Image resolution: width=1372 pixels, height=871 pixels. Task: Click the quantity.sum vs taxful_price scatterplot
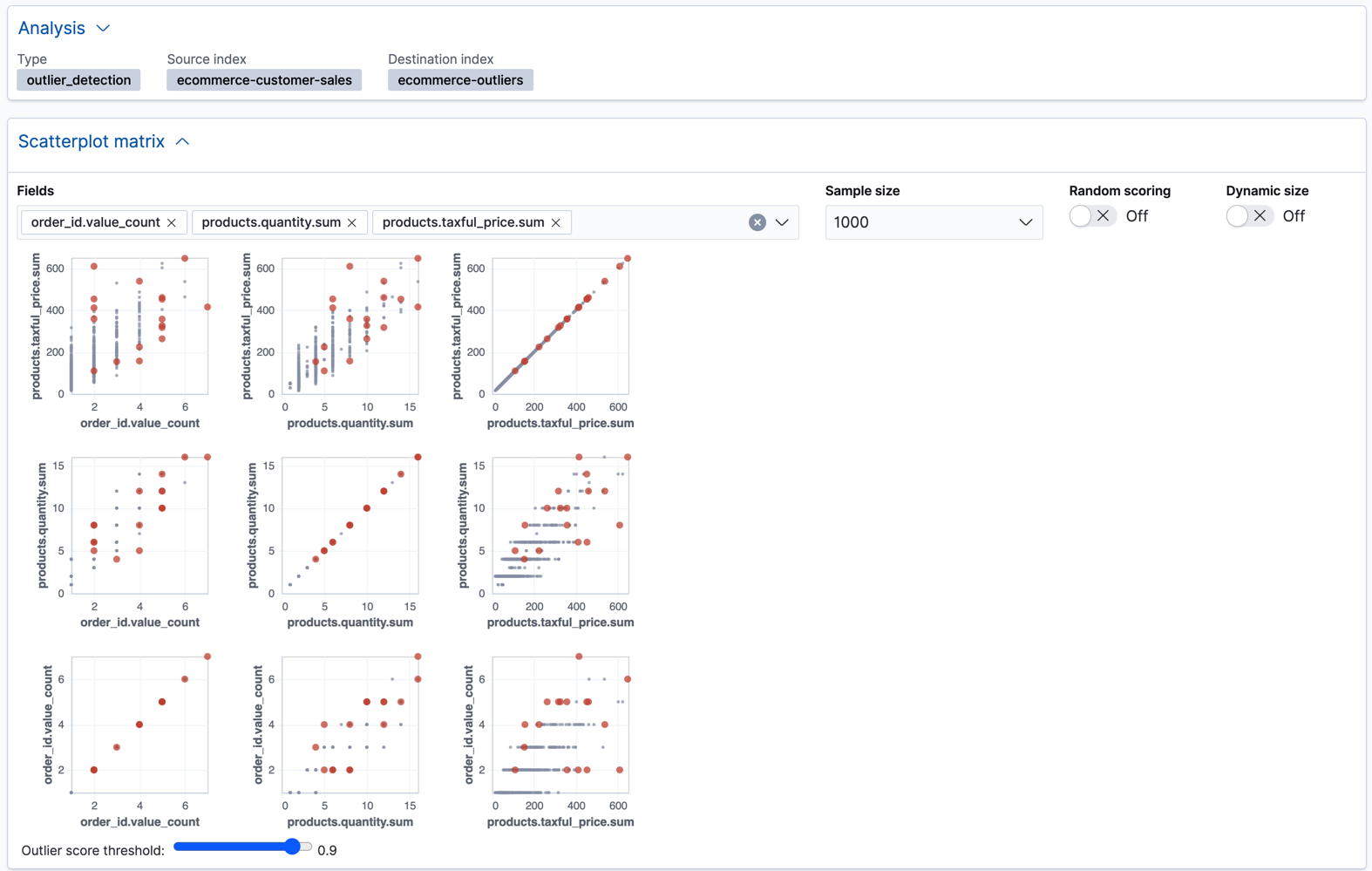tap(560, 525)
